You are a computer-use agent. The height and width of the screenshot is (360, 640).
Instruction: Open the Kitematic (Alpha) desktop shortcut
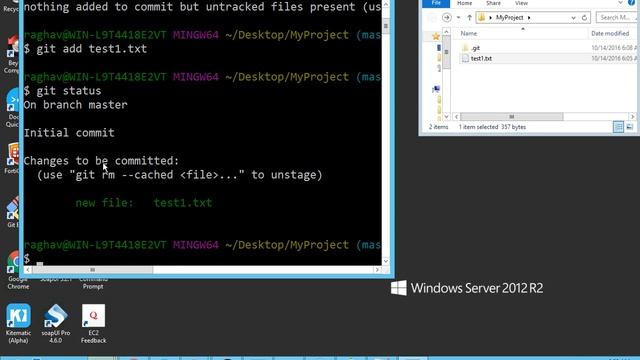(x=18, y=323)
